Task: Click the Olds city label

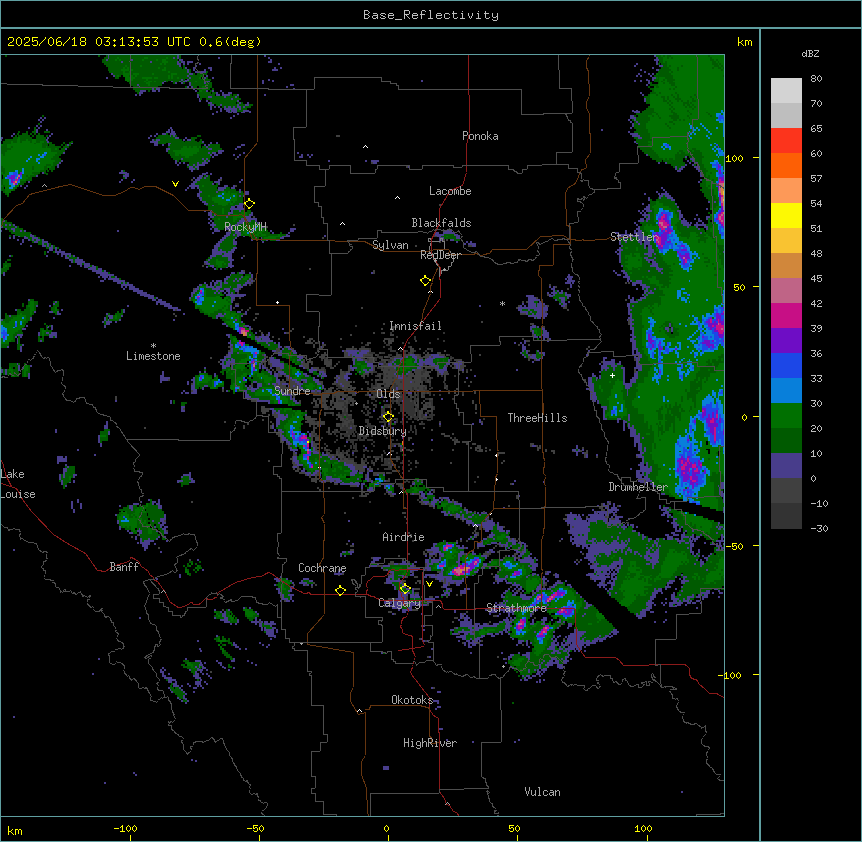Action: click(388, 394)
